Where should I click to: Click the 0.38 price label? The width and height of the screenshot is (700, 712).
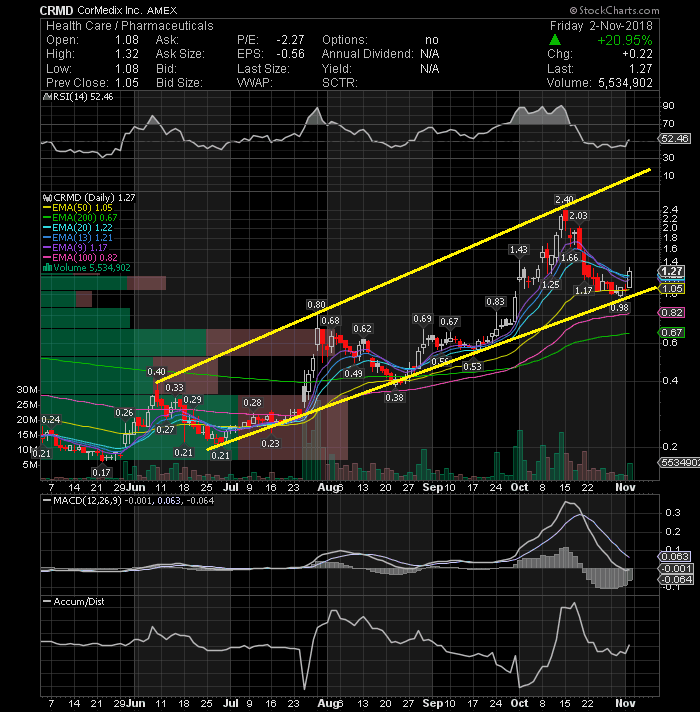[x=394, y=398]
